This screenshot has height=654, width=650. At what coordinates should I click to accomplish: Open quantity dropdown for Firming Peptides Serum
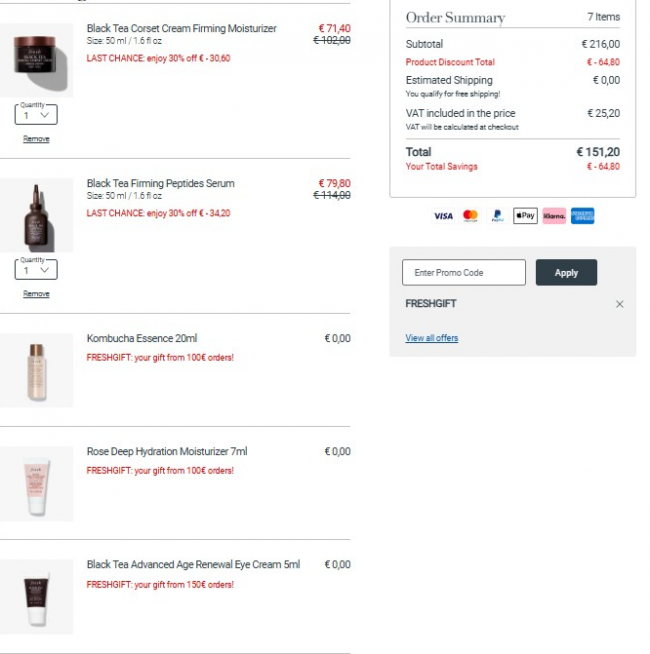coord(36,270)
